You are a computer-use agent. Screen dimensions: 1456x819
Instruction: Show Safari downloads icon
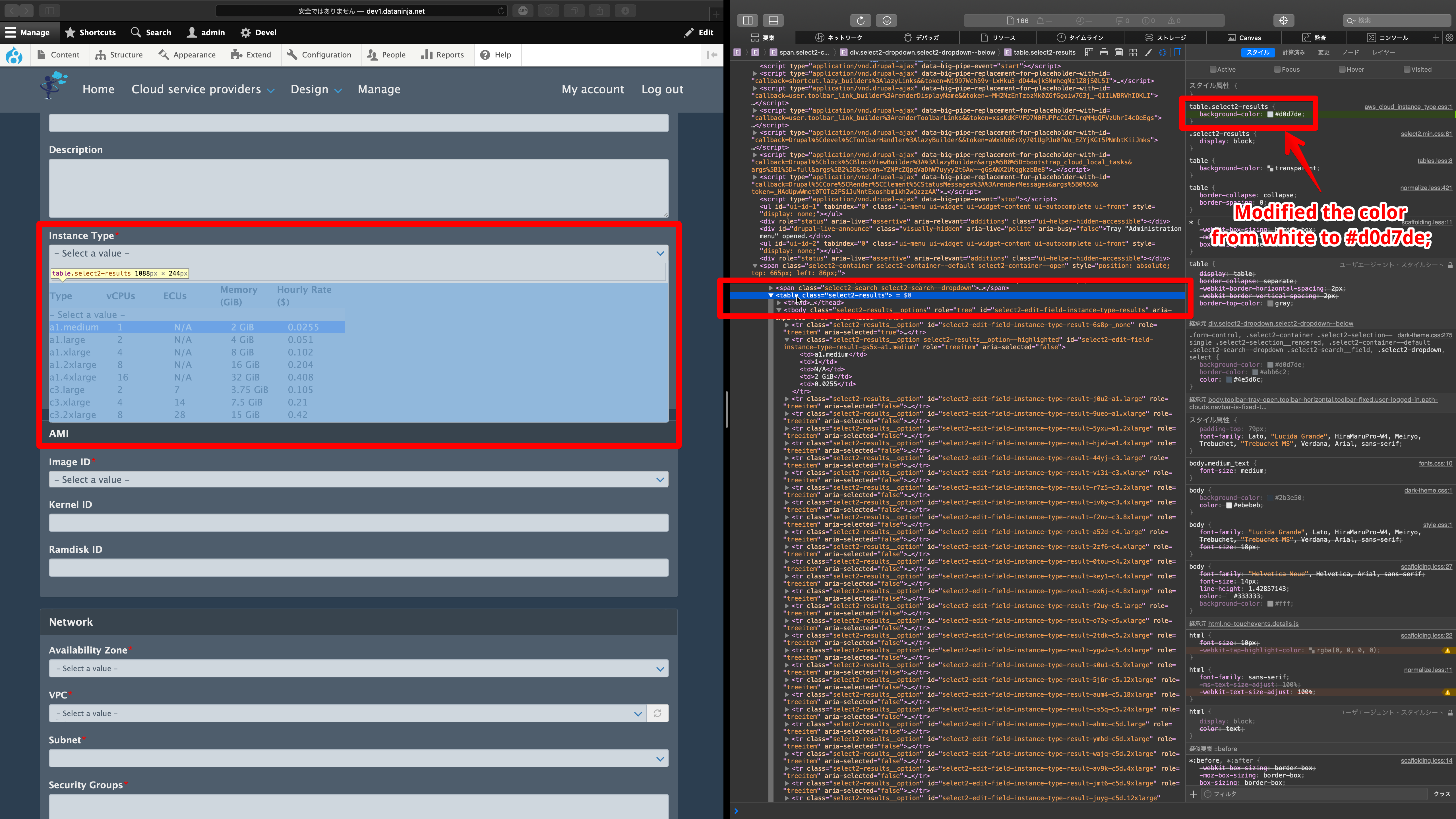(625, 11)
